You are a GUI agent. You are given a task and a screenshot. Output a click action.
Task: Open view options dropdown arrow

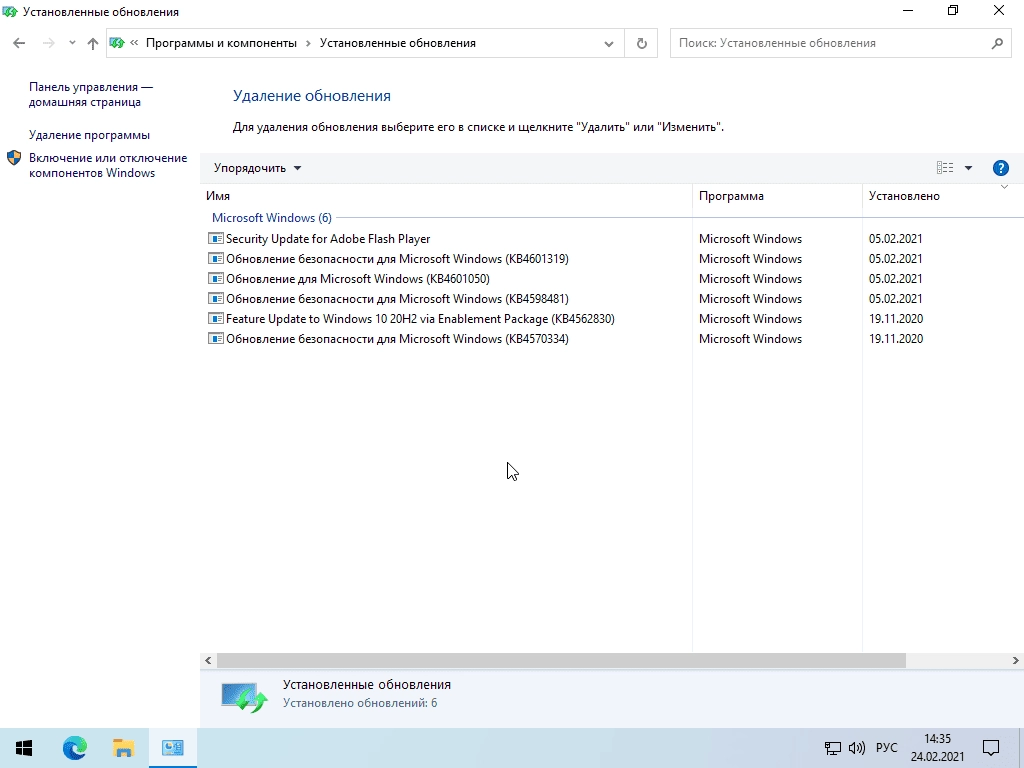tap(968, 168)
